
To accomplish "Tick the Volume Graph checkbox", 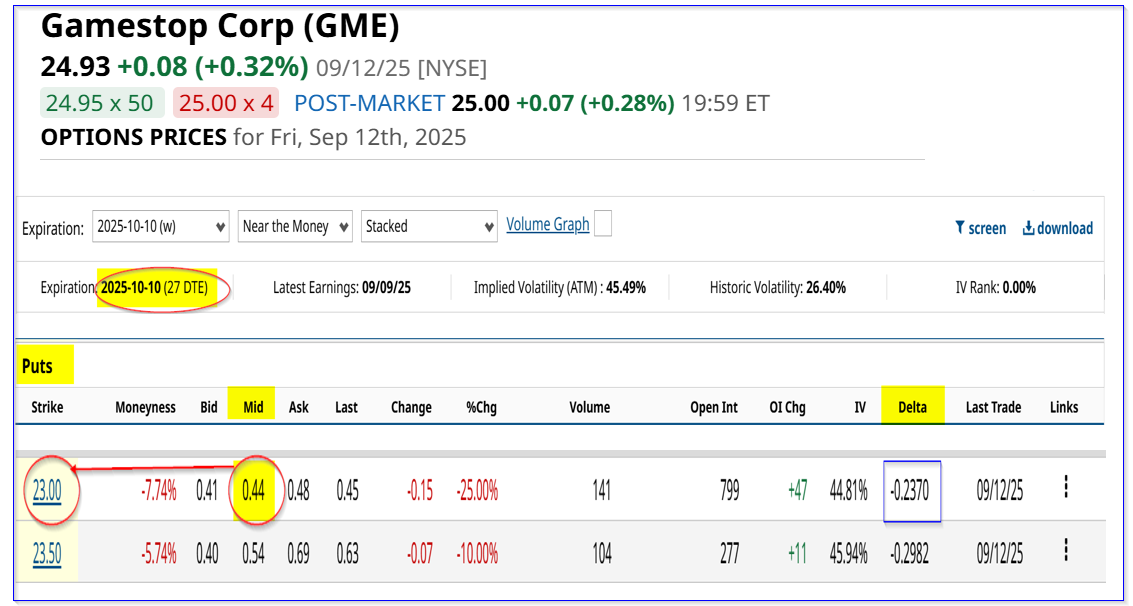I will click(x=603, y=225).
